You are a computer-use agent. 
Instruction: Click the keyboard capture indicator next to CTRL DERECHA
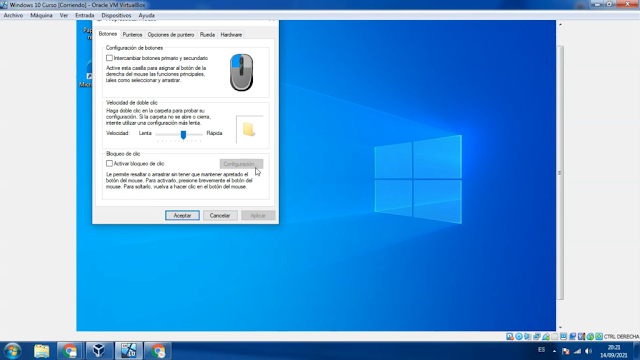tap(599, 336)
